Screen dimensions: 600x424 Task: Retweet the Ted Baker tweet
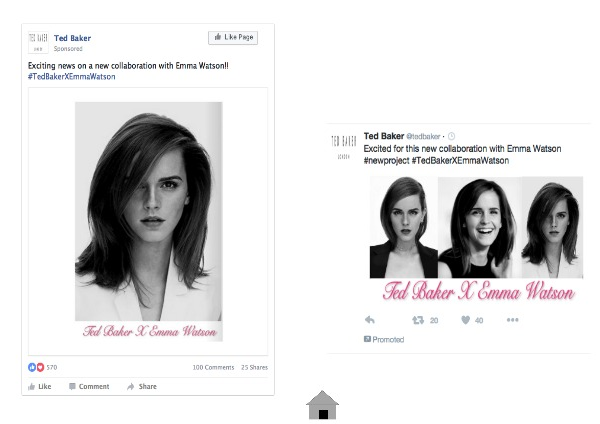coord(418,320)
